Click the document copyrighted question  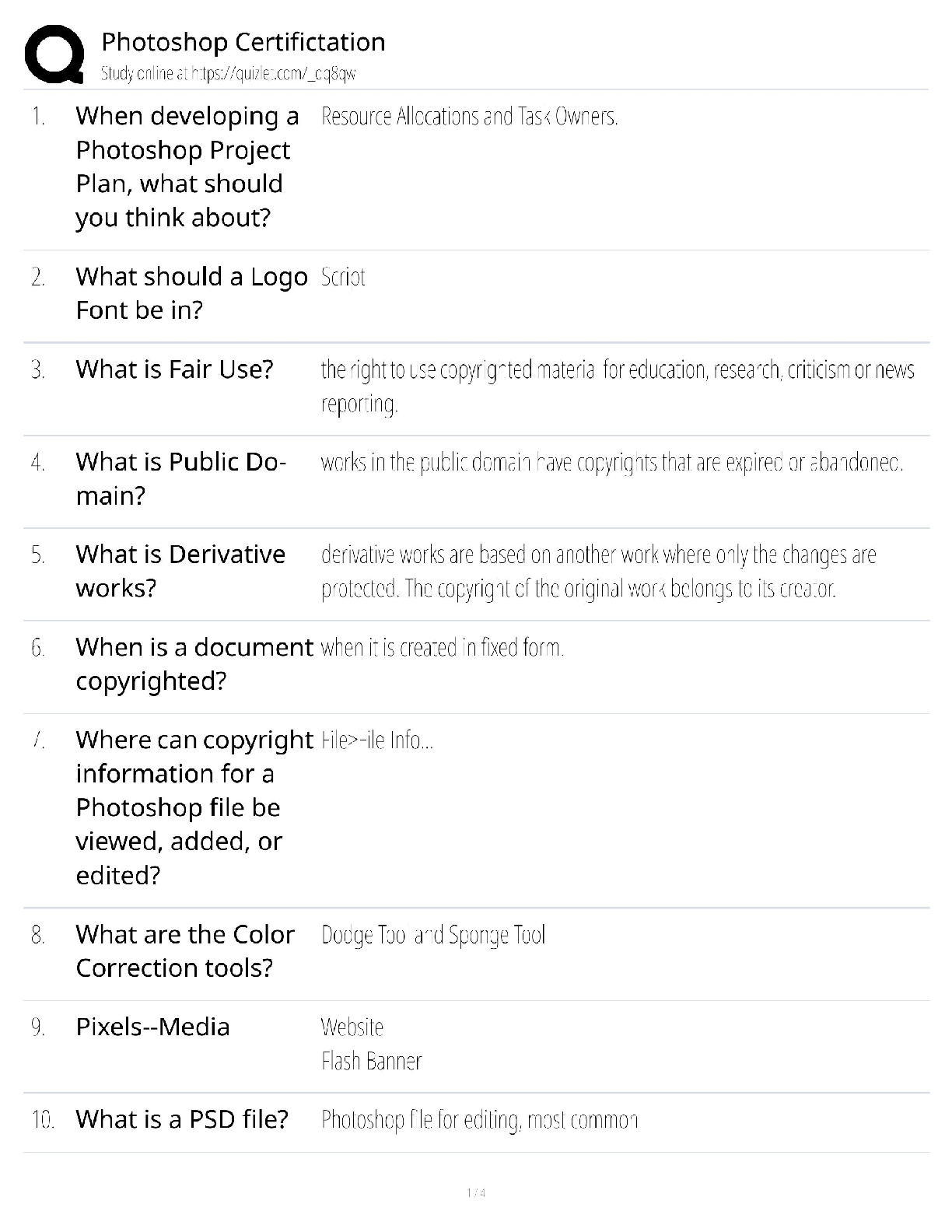pos(194,663)
